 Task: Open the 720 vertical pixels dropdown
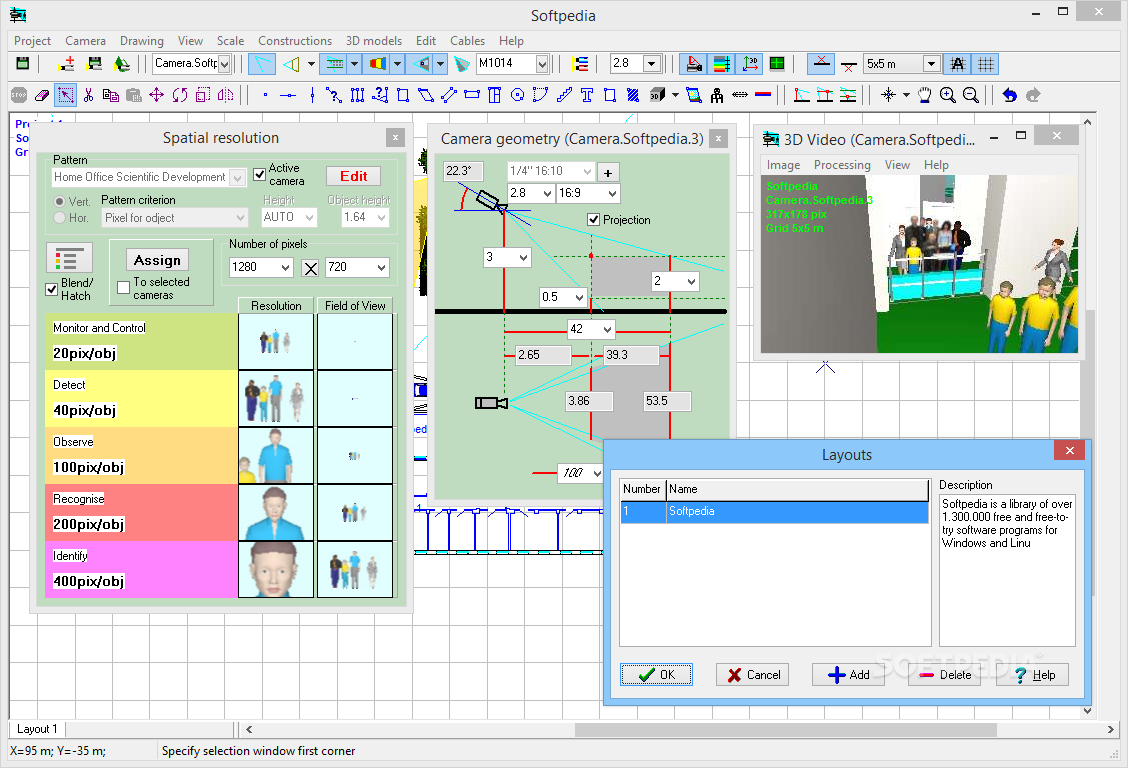pos(381,267)
